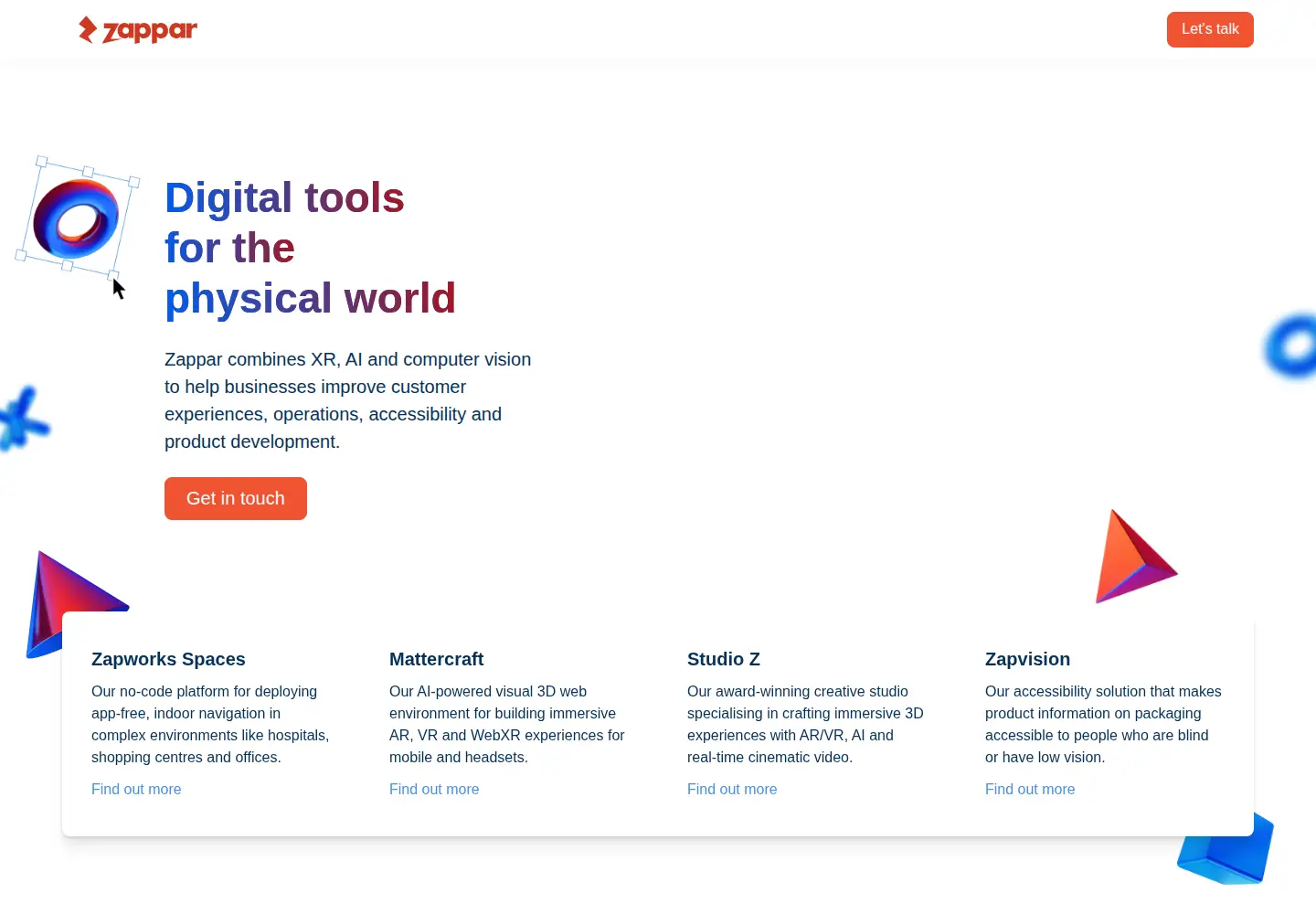Open the Let's talk button
Screen dimensions: 1316x914
(1210, 29)
